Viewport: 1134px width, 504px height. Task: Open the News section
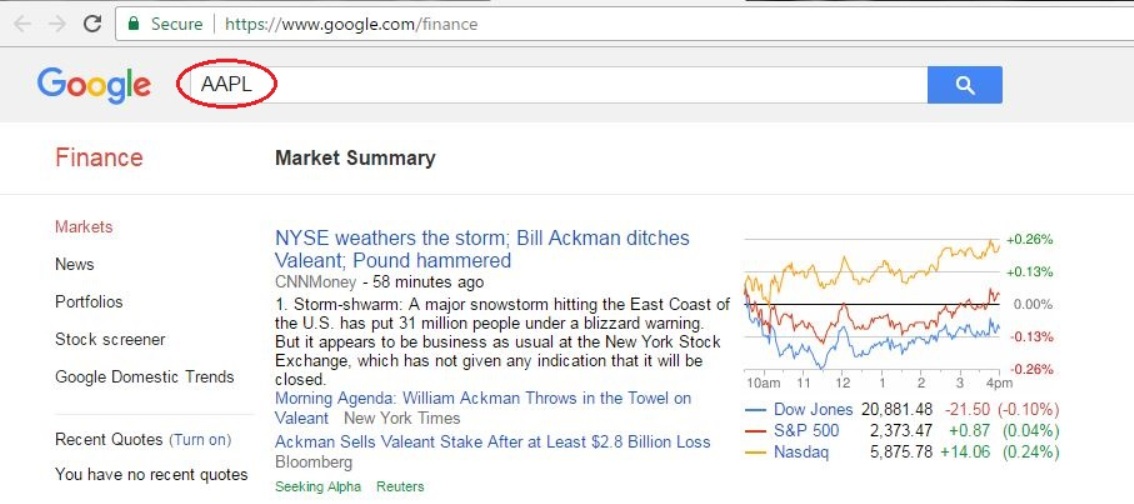[74, 265]
